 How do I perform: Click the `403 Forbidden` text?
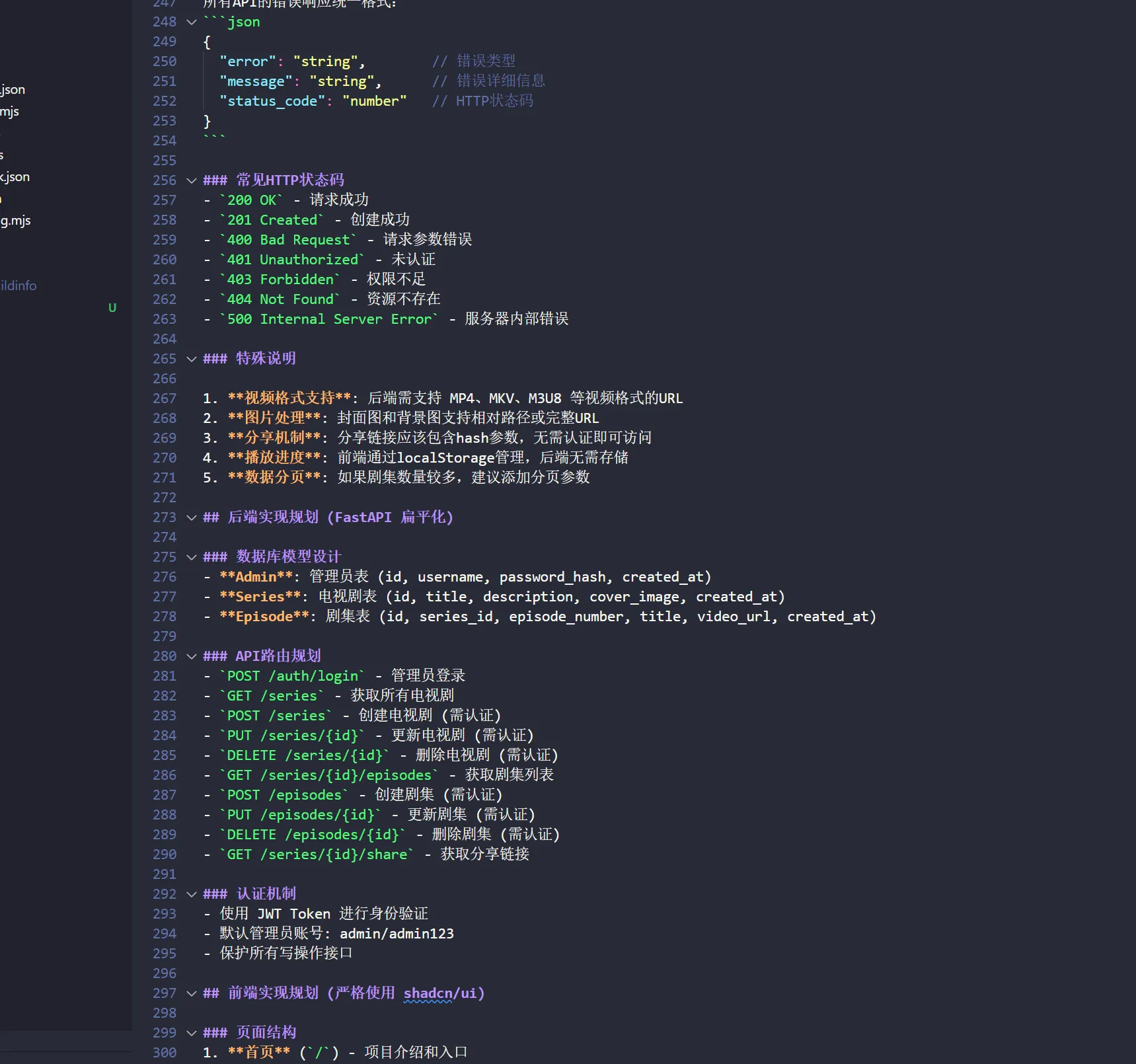click(x=280, y=280)
